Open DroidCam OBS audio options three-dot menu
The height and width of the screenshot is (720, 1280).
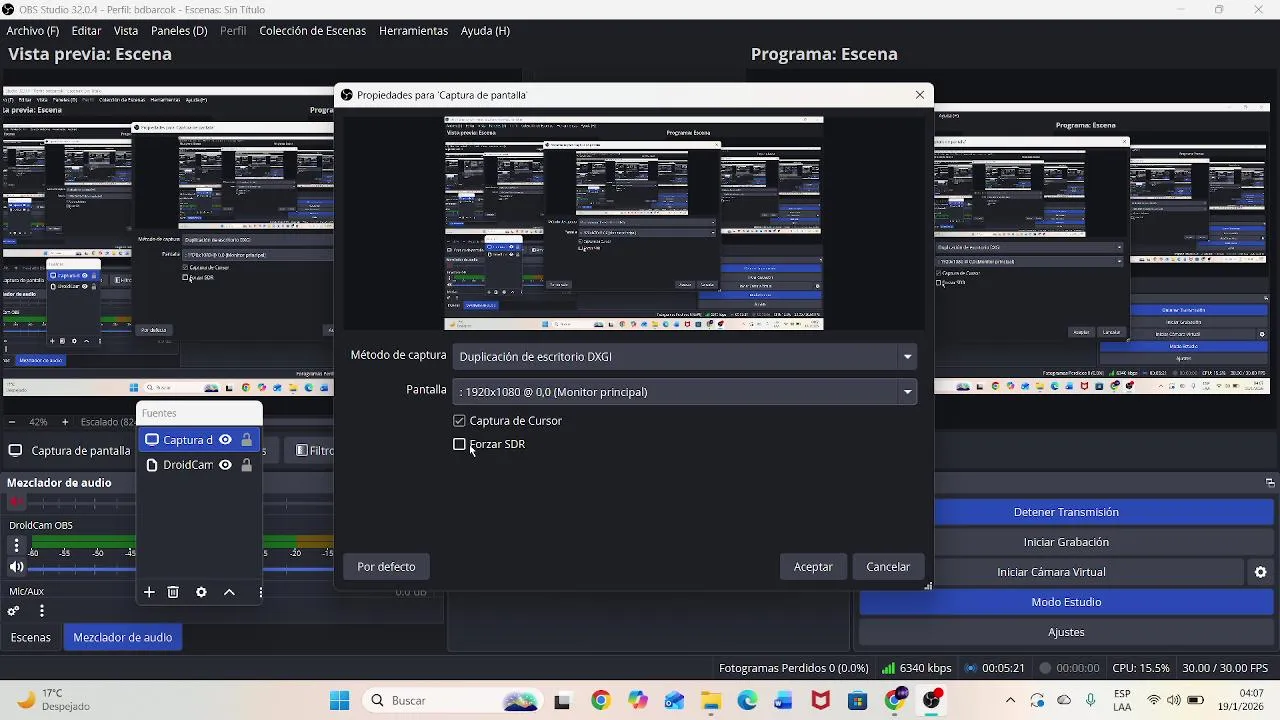coord(16,546)
